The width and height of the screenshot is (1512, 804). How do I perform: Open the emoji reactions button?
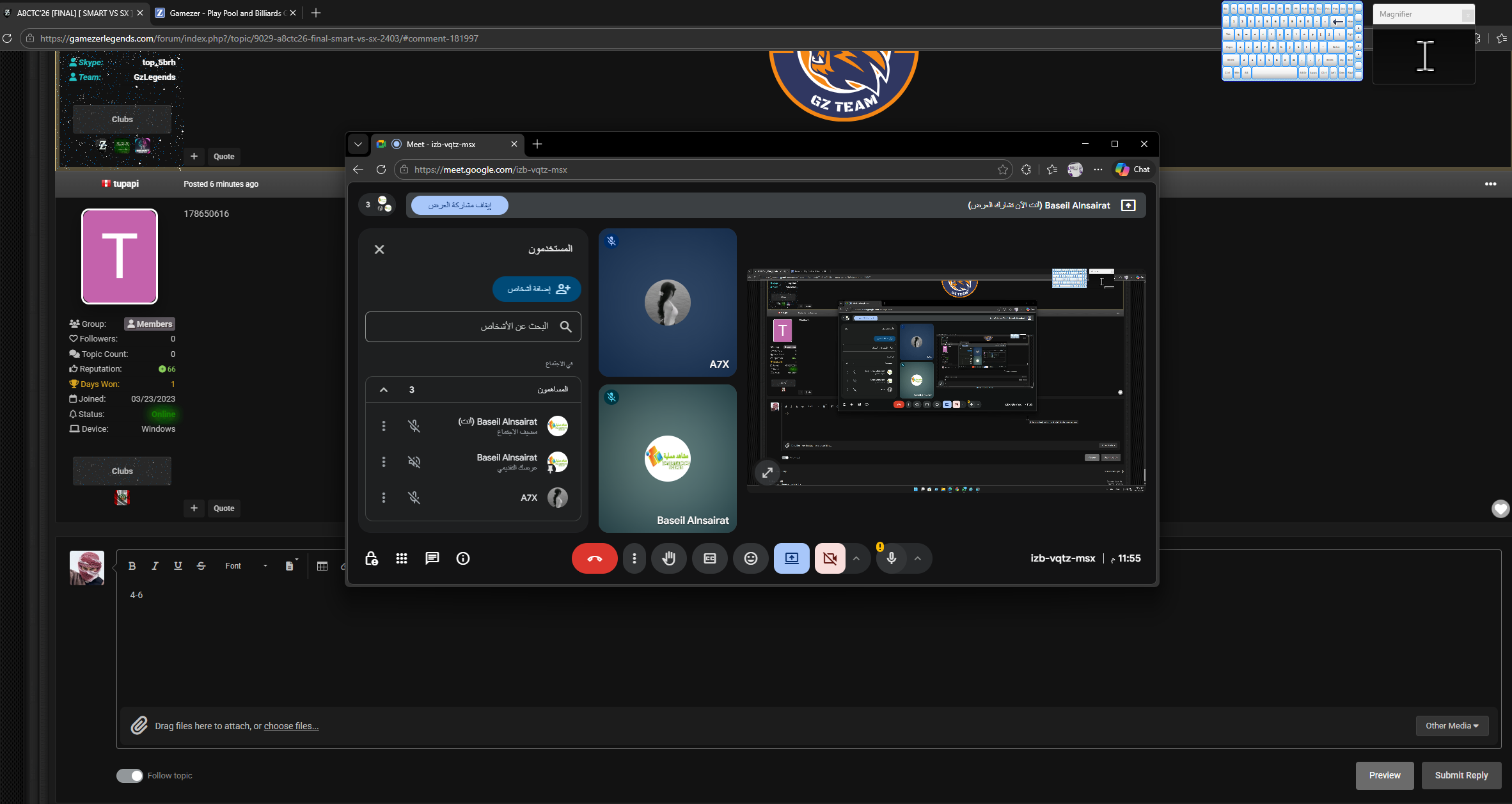tap(750, 558)
